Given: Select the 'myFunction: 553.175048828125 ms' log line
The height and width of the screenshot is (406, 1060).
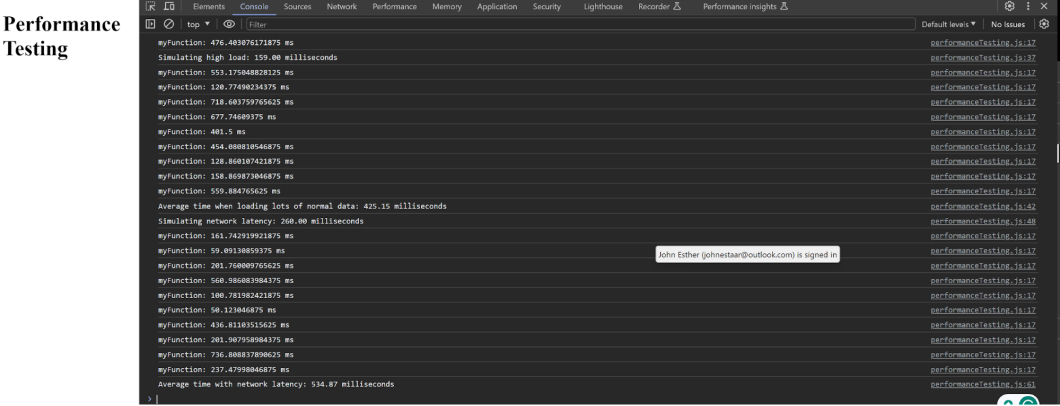Looking at the screenshot, I should (x=226, y=72).
